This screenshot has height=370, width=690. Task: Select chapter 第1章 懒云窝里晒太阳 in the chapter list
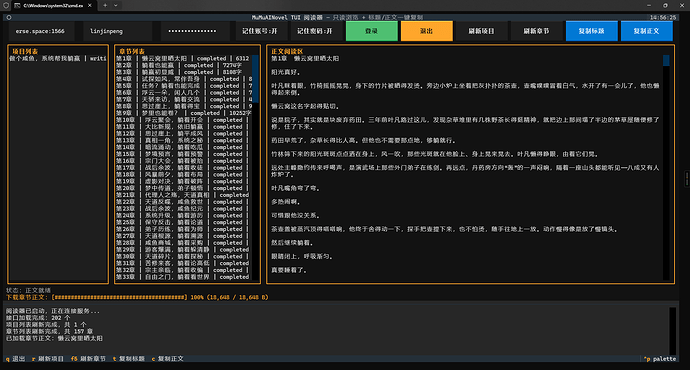point(184,58)
